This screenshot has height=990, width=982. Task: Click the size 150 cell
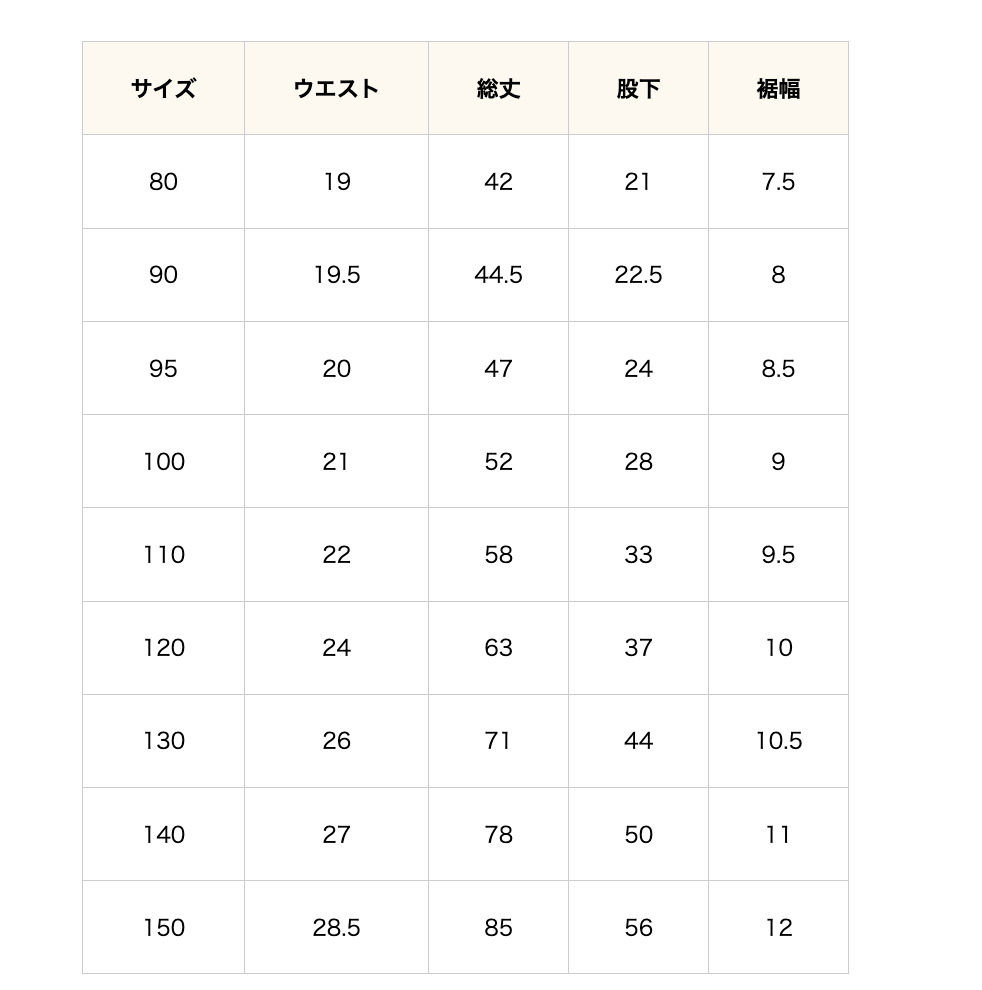point(163,928)
